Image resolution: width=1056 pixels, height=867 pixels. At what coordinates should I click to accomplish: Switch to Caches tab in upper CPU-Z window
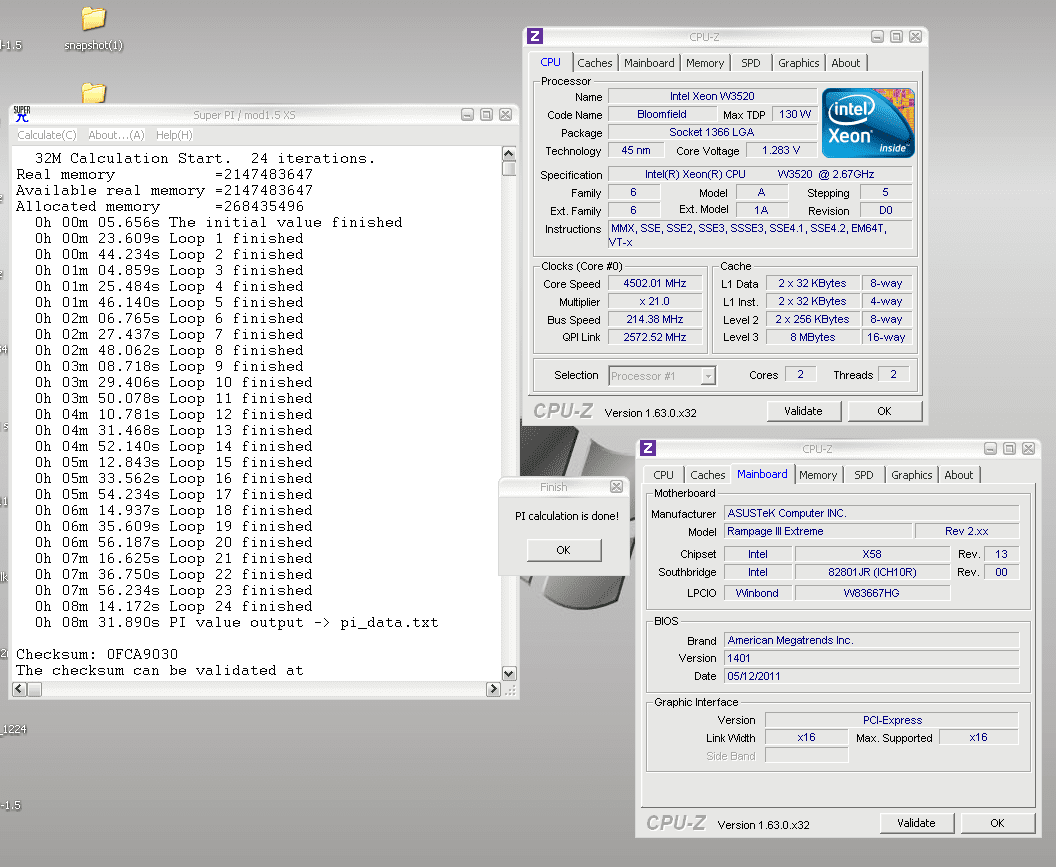[x=595, y=63]
